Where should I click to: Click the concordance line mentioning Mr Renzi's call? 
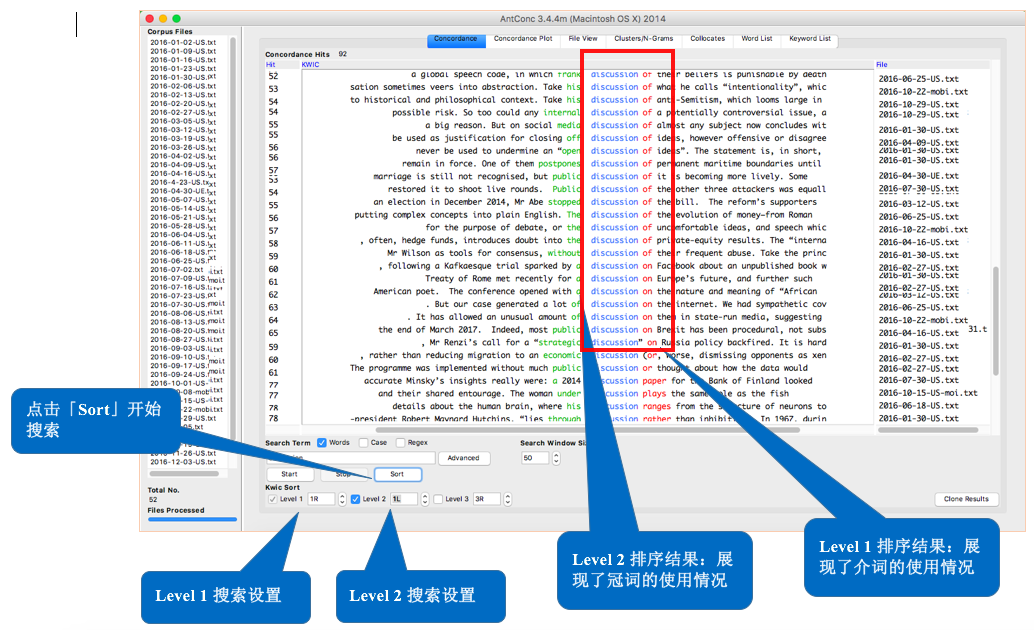click(x=624, y=342)
